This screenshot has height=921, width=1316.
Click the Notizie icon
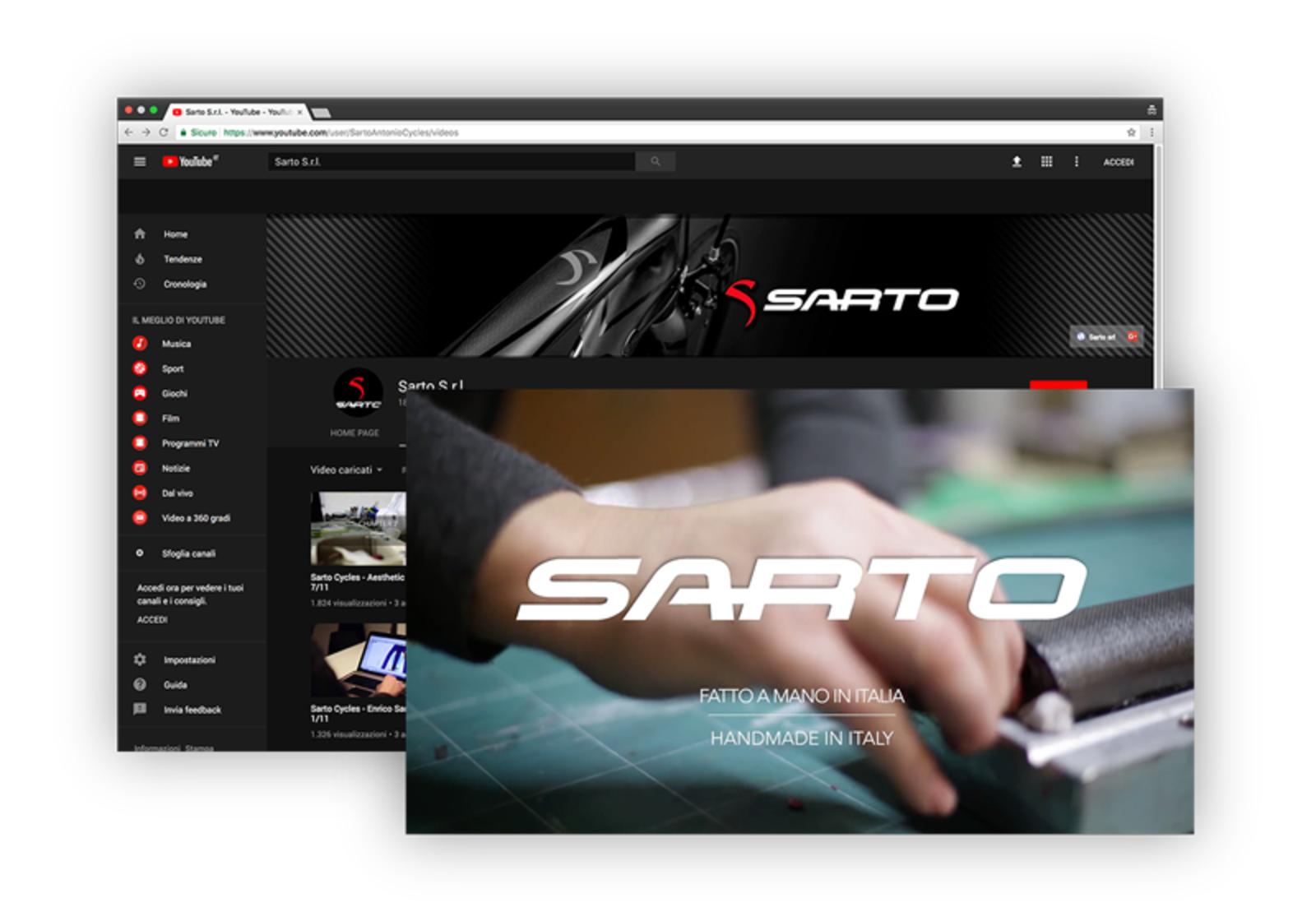click(140, 468)
